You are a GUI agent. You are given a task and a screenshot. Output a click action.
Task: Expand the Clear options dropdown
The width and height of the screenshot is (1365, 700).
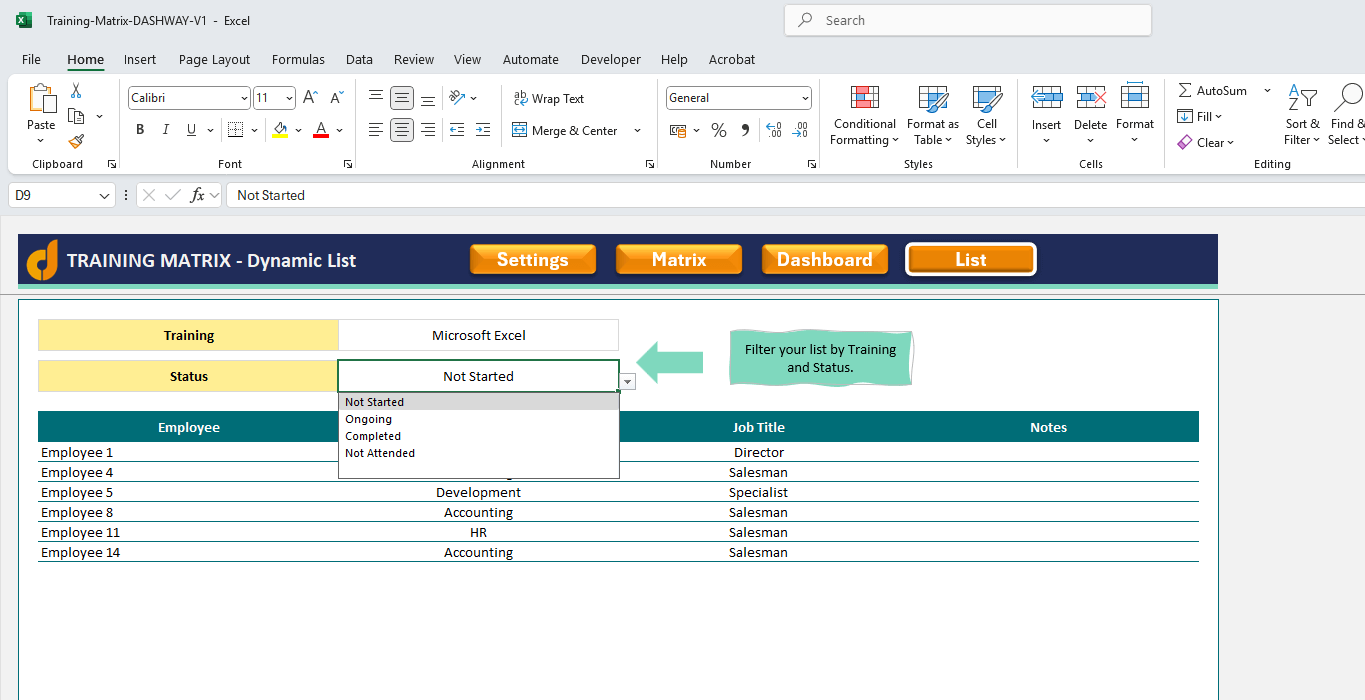point(1230,143)
